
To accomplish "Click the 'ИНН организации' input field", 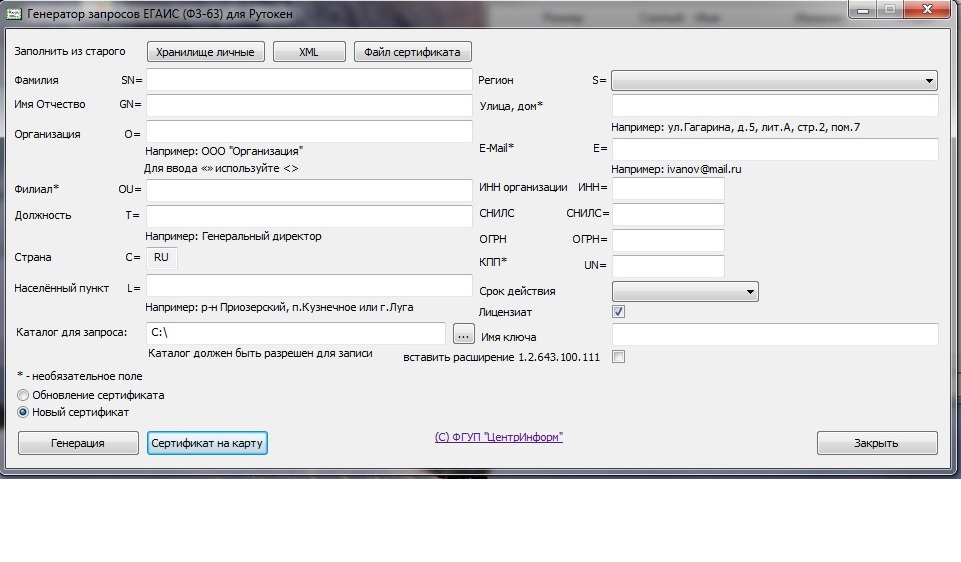I will (667, 188).
